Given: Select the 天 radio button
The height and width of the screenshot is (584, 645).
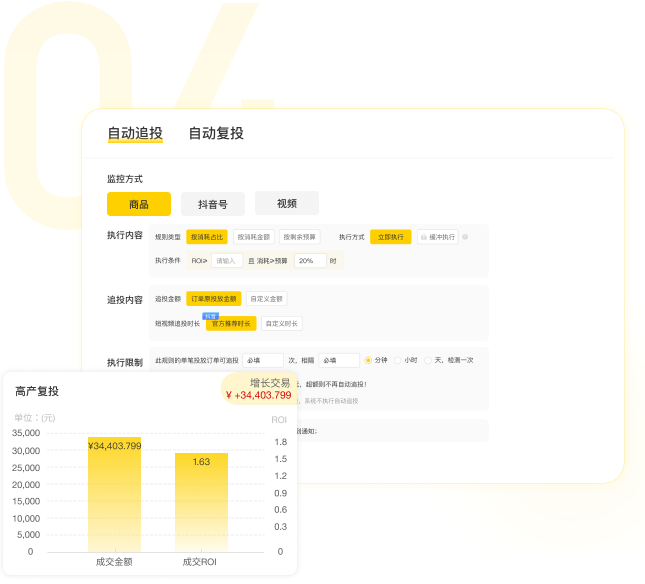Looking at the screenshot, I should (428, 360).
